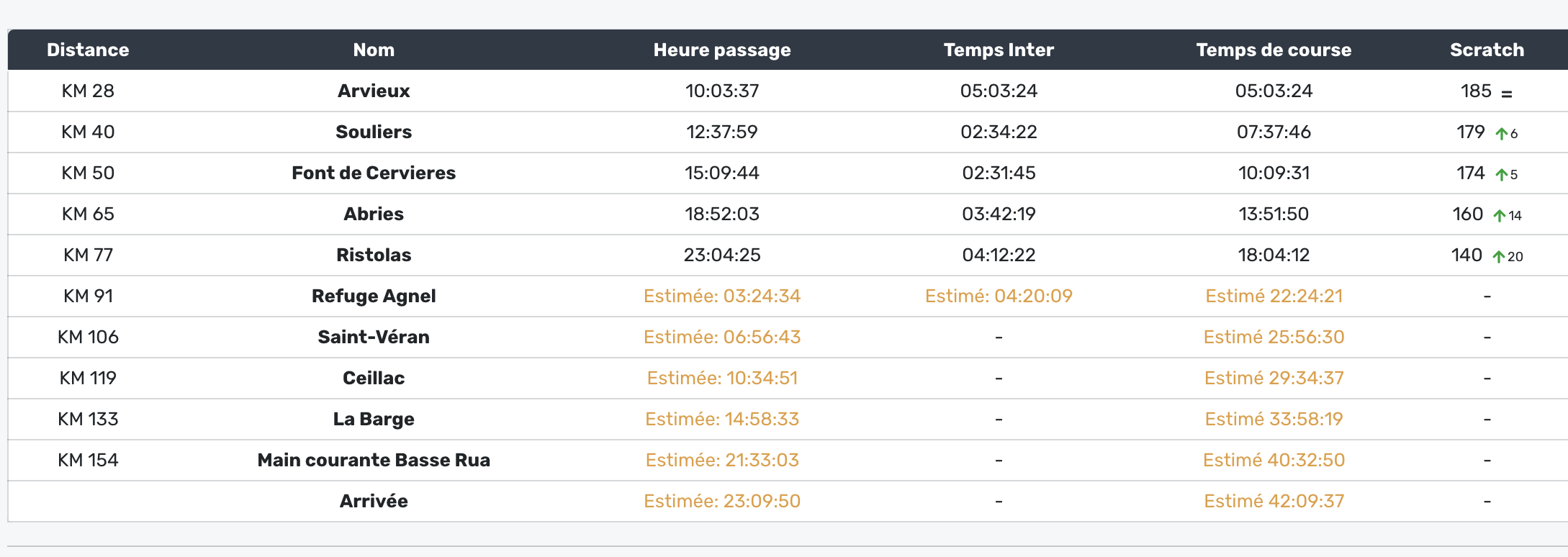The width and height of the screenshot is (1568, 557).
Task: Click the Distance column header
Action: click(88, 50)
